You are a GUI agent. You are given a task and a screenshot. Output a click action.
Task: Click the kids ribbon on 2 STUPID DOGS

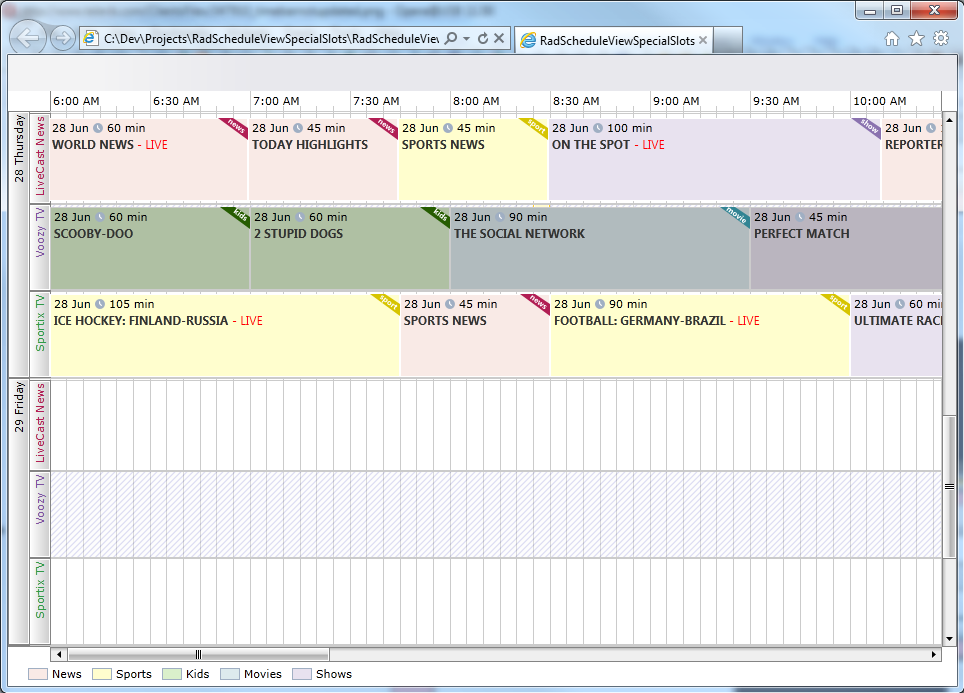[438, 215]
